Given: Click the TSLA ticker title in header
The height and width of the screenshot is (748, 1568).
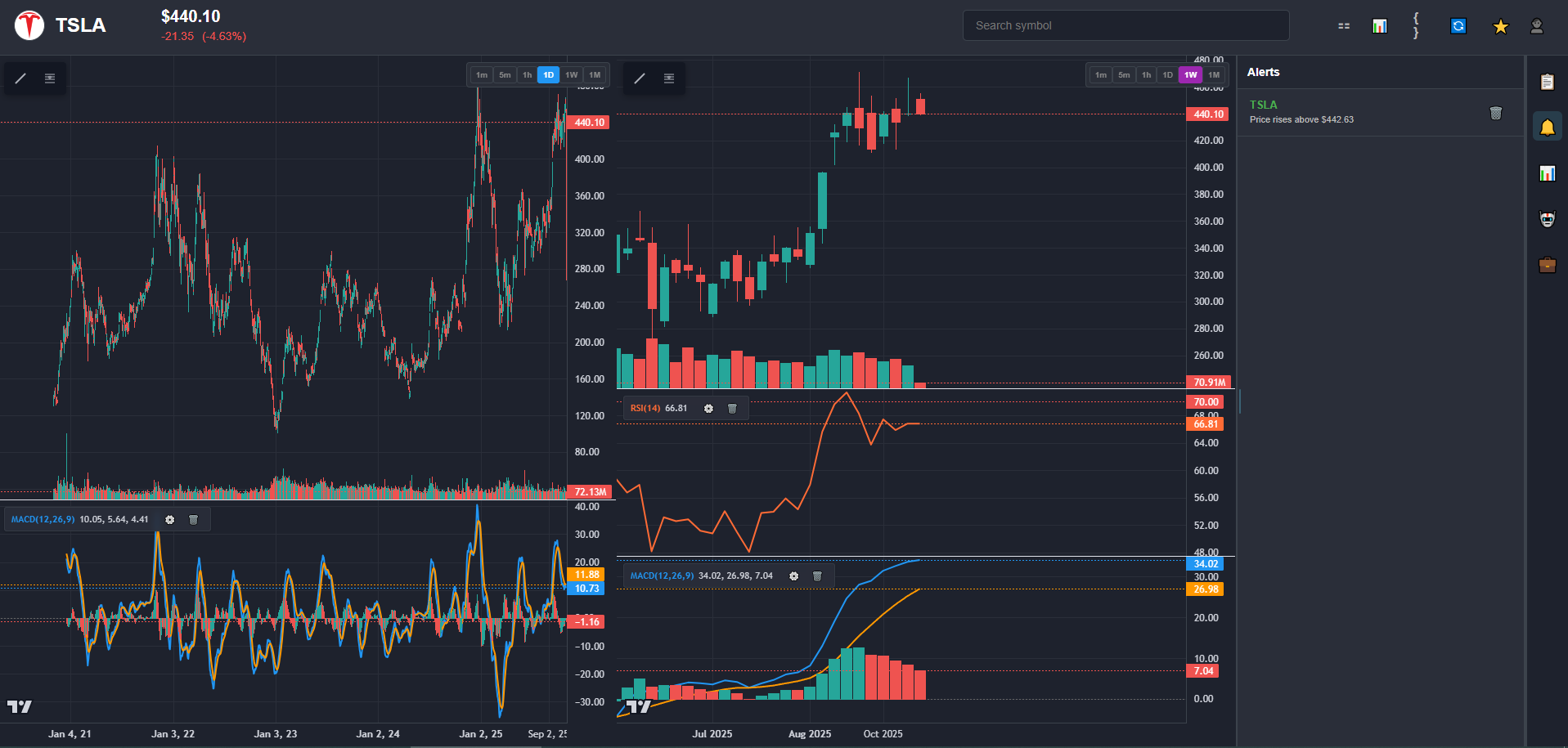Looking at the screenshot, I should tap(80, 25).
